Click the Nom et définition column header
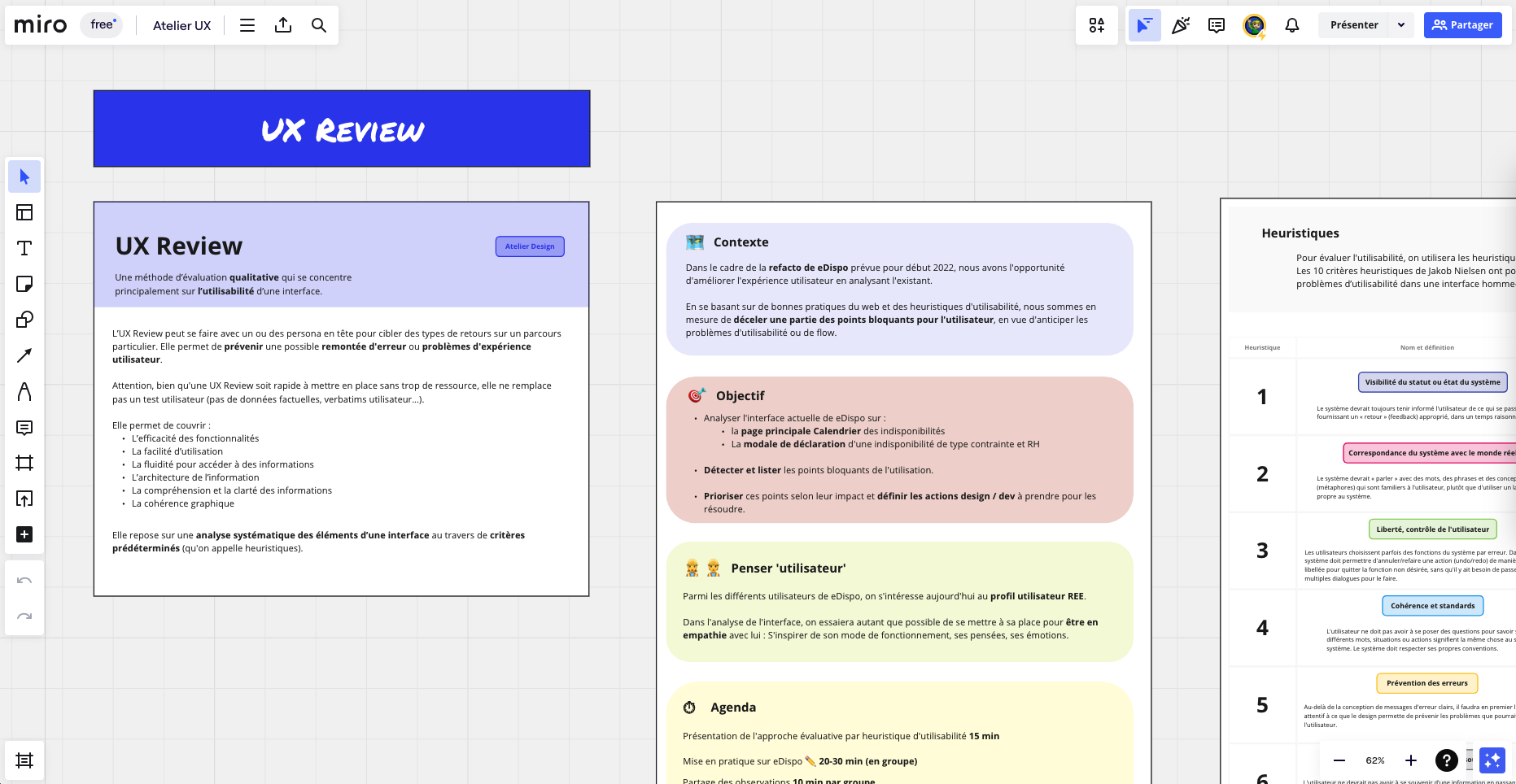The image size is (1516, 784). coord(1426,347)
